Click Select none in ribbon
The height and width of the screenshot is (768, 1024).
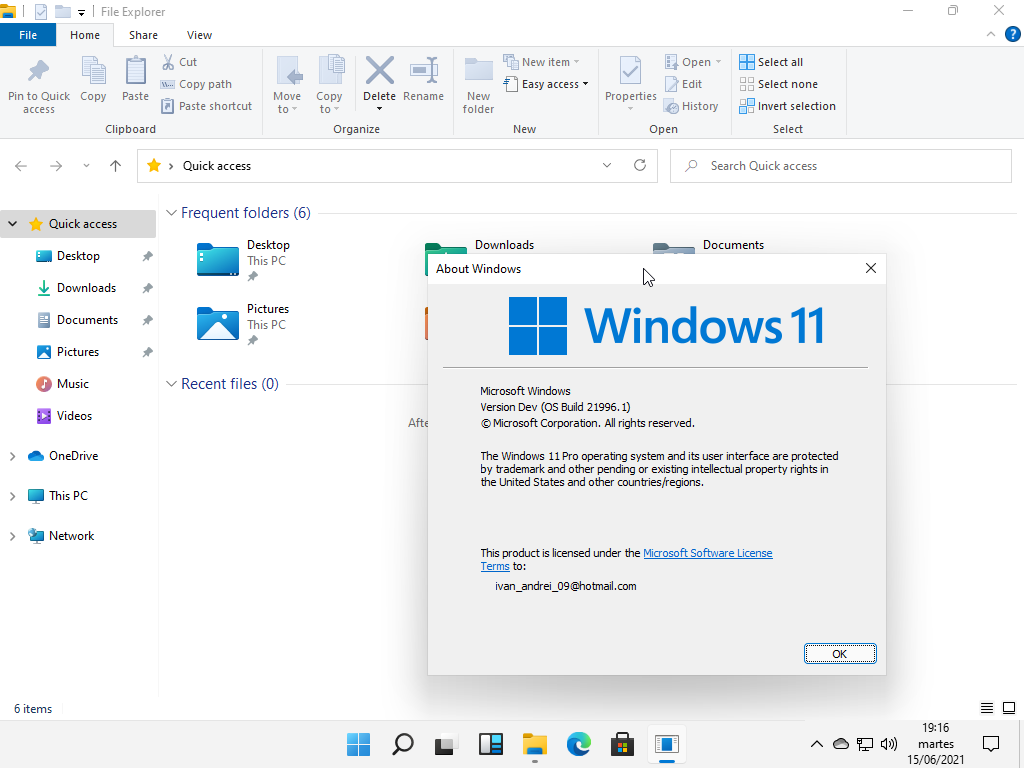click(778, 84)
